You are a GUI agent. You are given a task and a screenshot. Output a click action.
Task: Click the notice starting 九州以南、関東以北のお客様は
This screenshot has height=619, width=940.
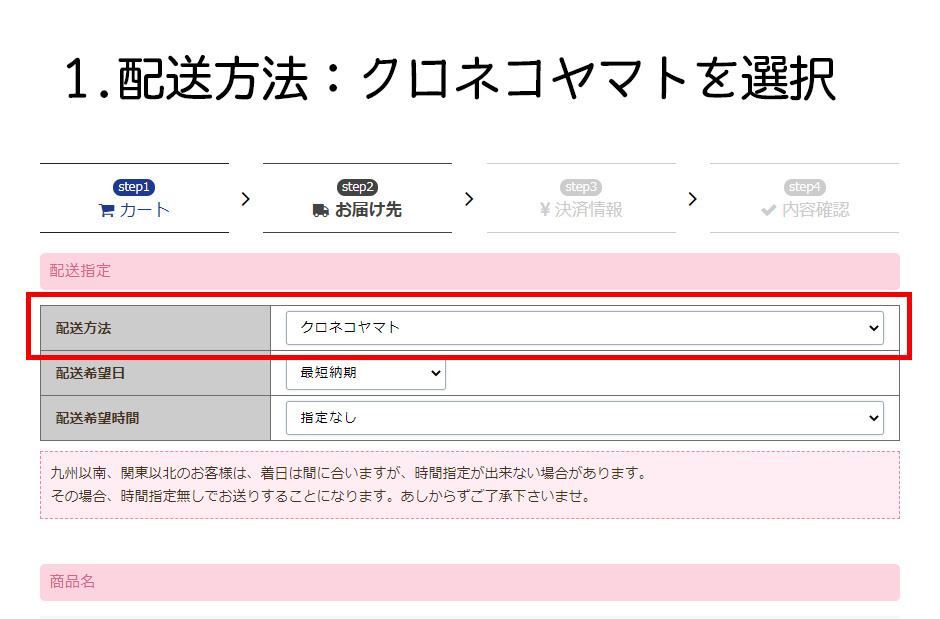coord(470,485)
